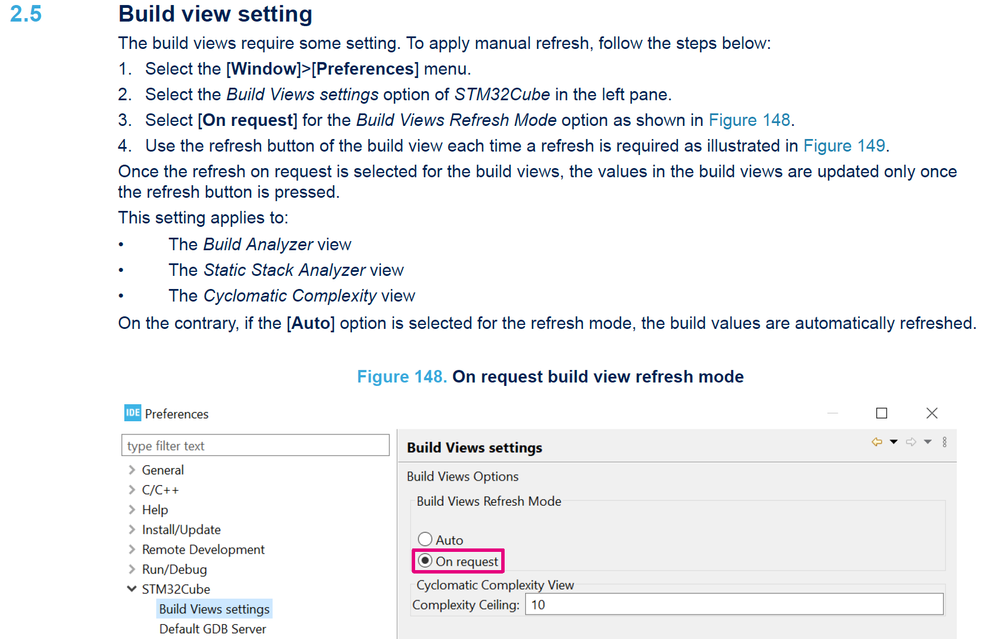The height and width of the screenshot is (639, 999).
Task: Expand the C/C++ preferences tree node
Action: click(132, 489)
